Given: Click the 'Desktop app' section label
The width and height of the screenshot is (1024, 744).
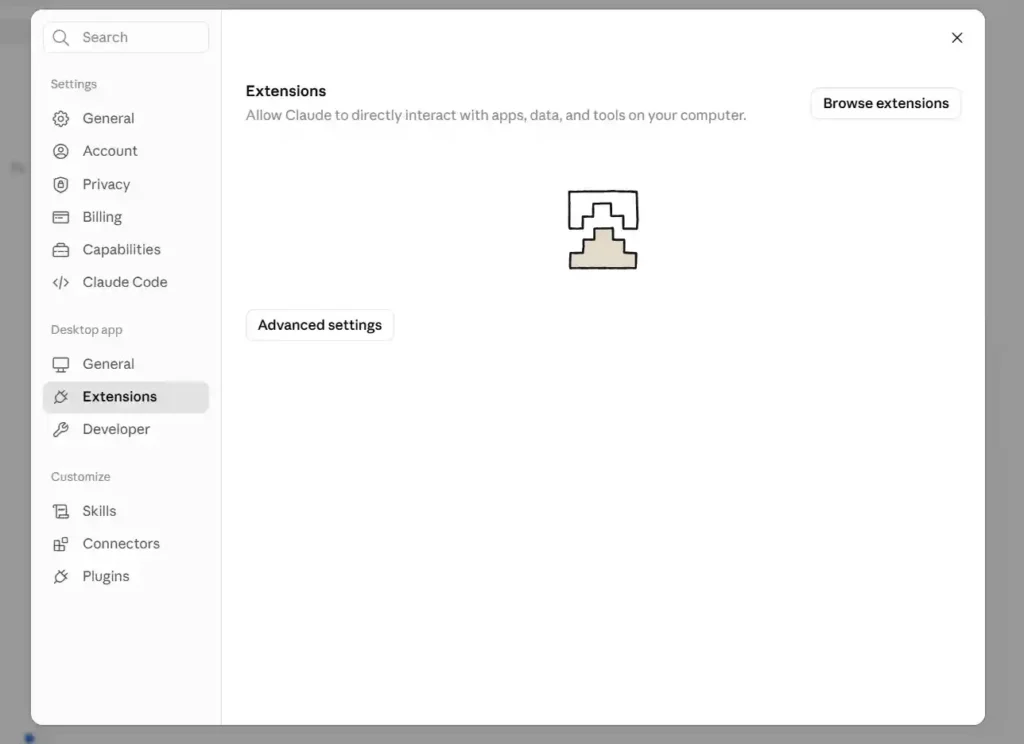Looking at the screenshot, I should pos(86,330).
